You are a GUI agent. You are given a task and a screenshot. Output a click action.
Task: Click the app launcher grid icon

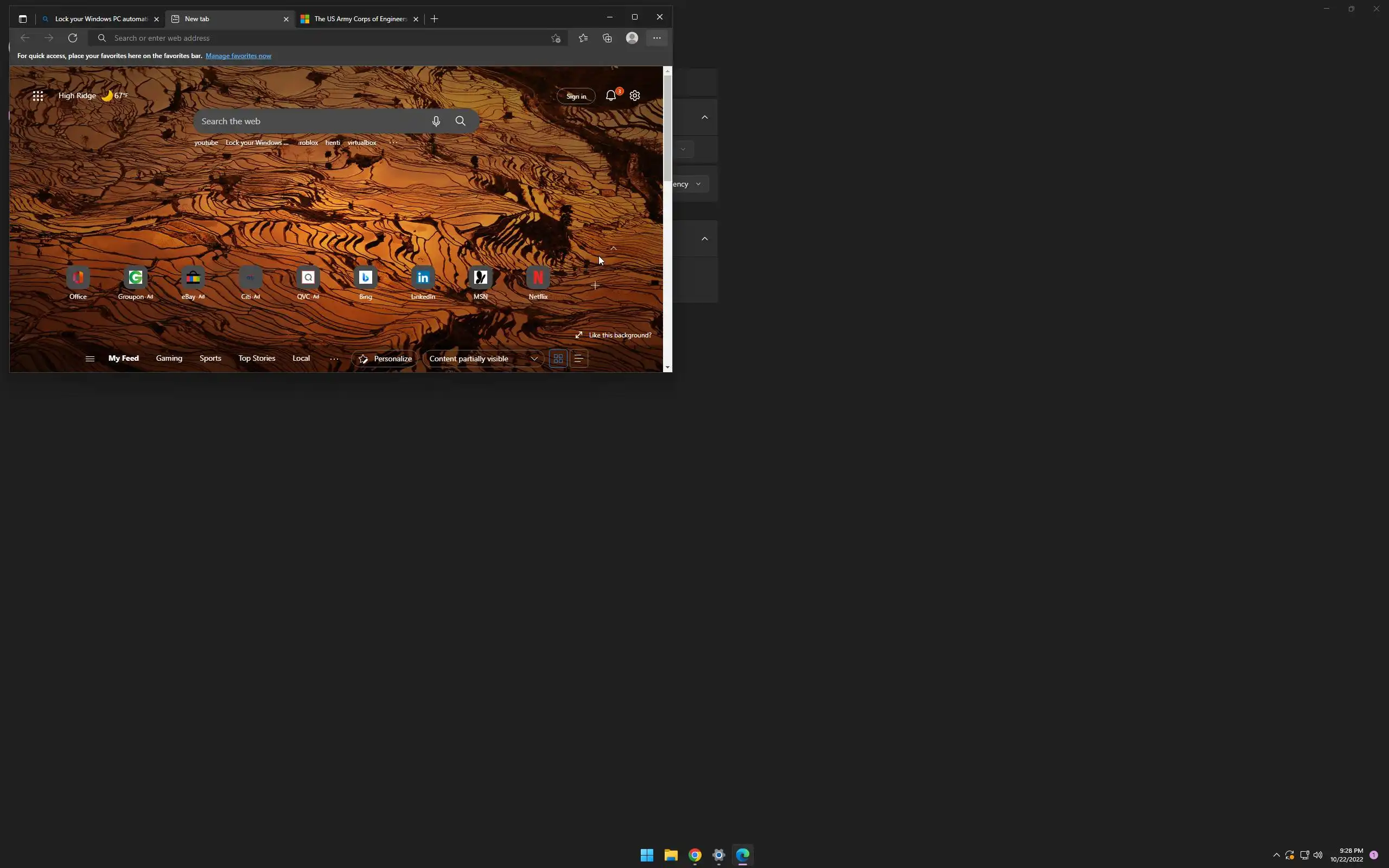coord(38,96)
